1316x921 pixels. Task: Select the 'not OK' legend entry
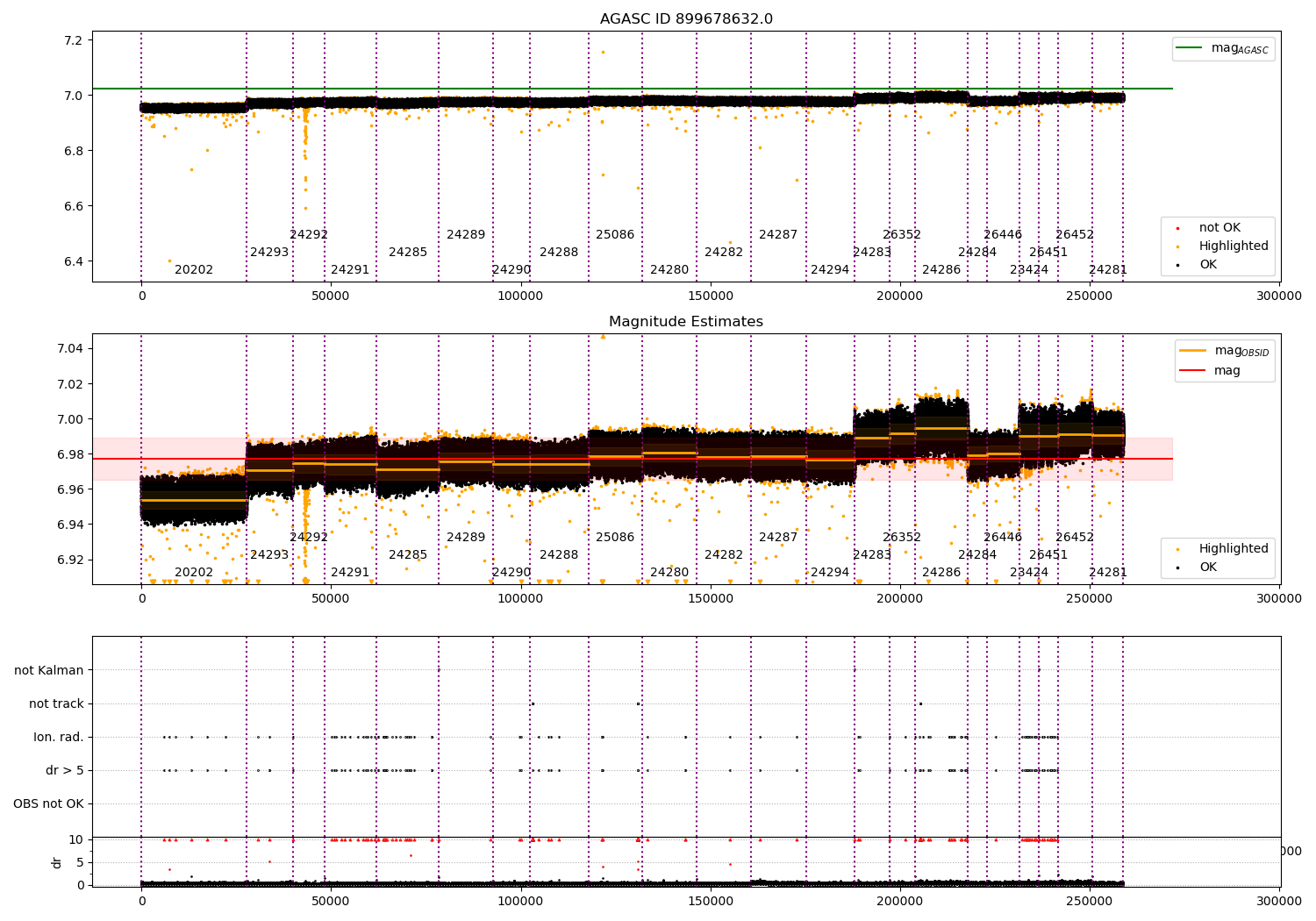(x=1201, y=227)
